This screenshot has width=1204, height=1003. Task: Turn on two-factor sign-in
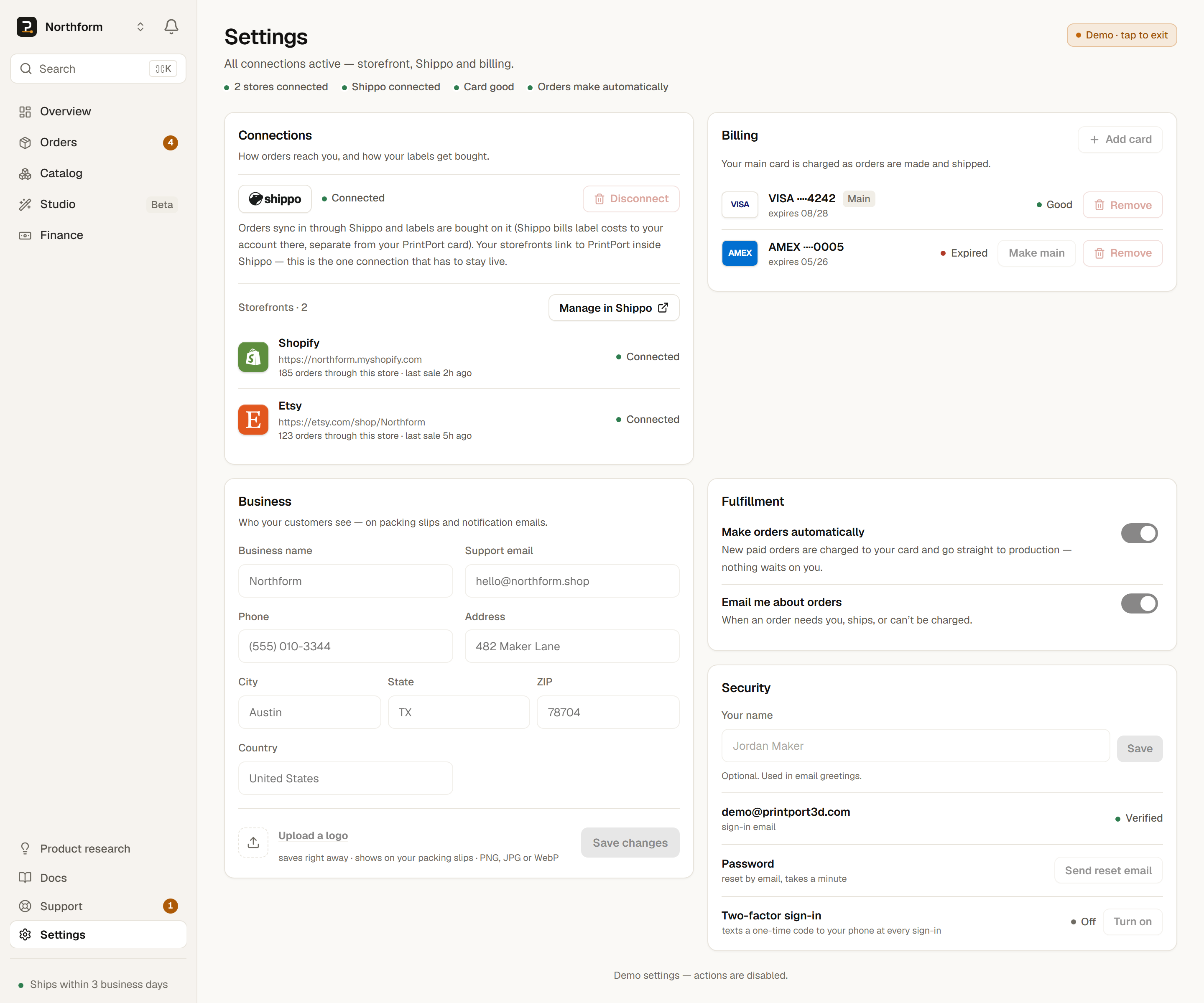pyautogui.click(x=1133, y=922)
